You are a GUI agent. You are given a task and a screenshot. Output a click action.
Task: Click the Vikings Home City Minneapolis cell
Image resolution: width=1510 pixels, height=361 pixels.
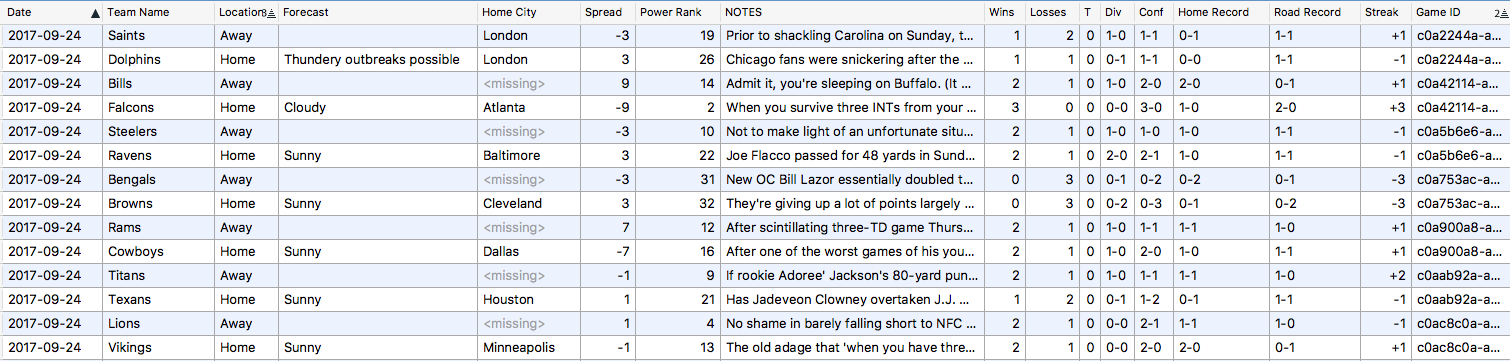point(528,348)
